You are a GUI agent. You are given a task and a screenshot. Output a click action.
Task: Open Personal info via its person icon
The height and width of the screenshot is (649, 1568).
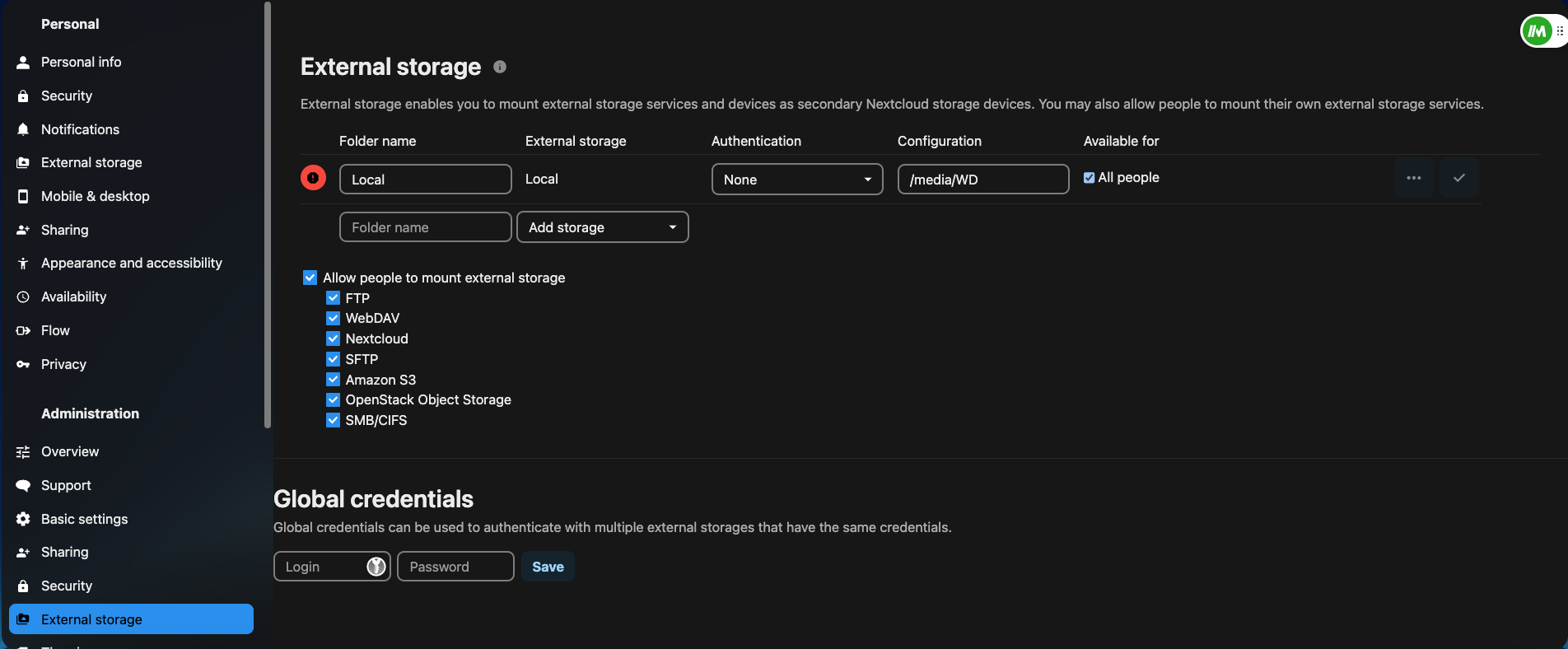(23, 63)
